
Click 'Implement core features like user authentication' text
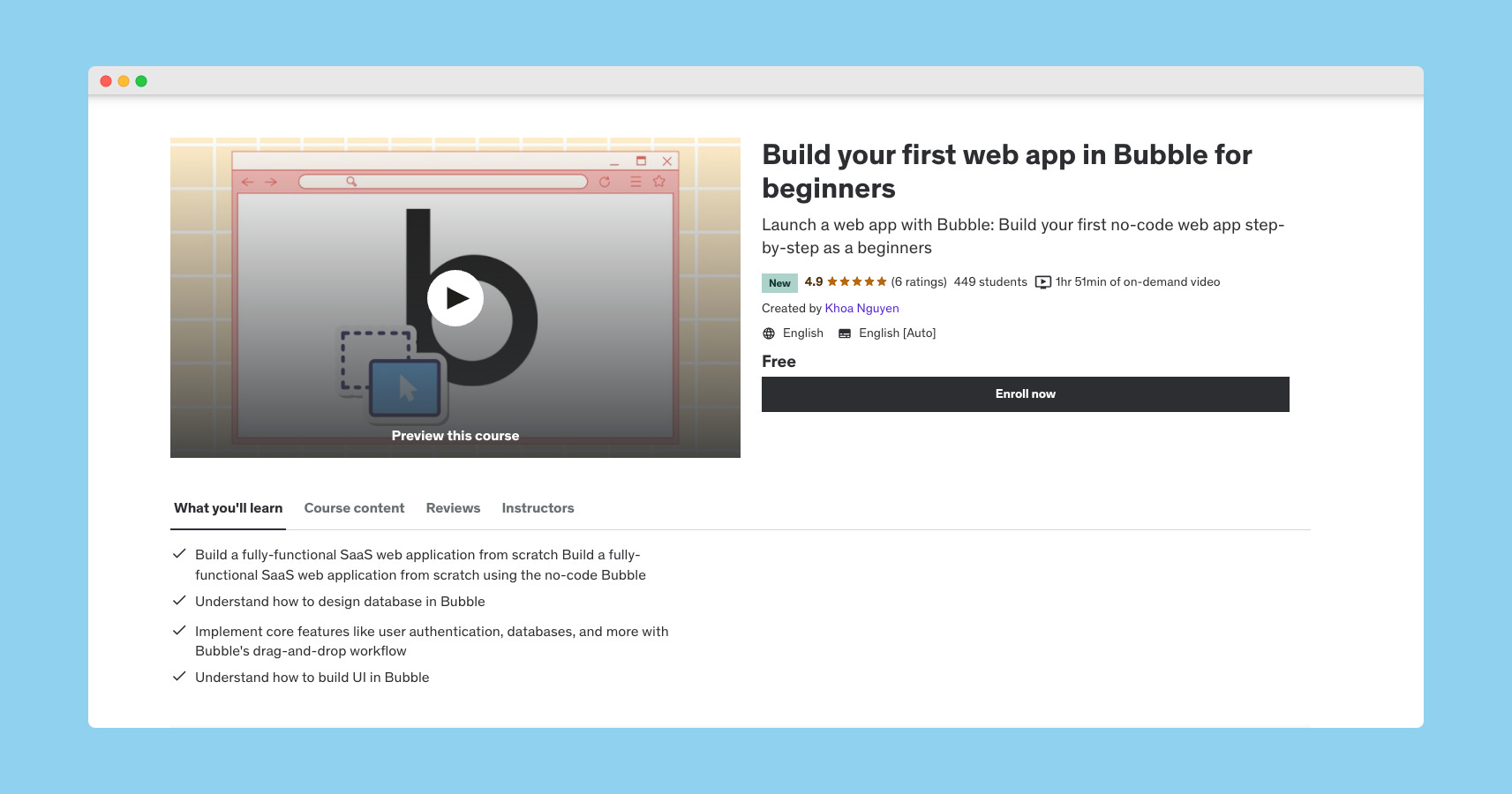(x=432, y=641)
